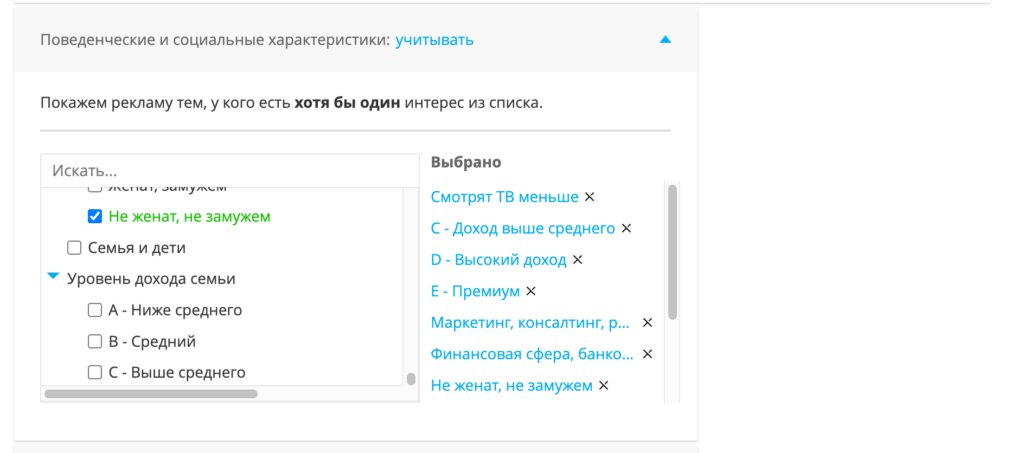
Task: Open 'E - Премиум' selected link
Action: point(475,291)
